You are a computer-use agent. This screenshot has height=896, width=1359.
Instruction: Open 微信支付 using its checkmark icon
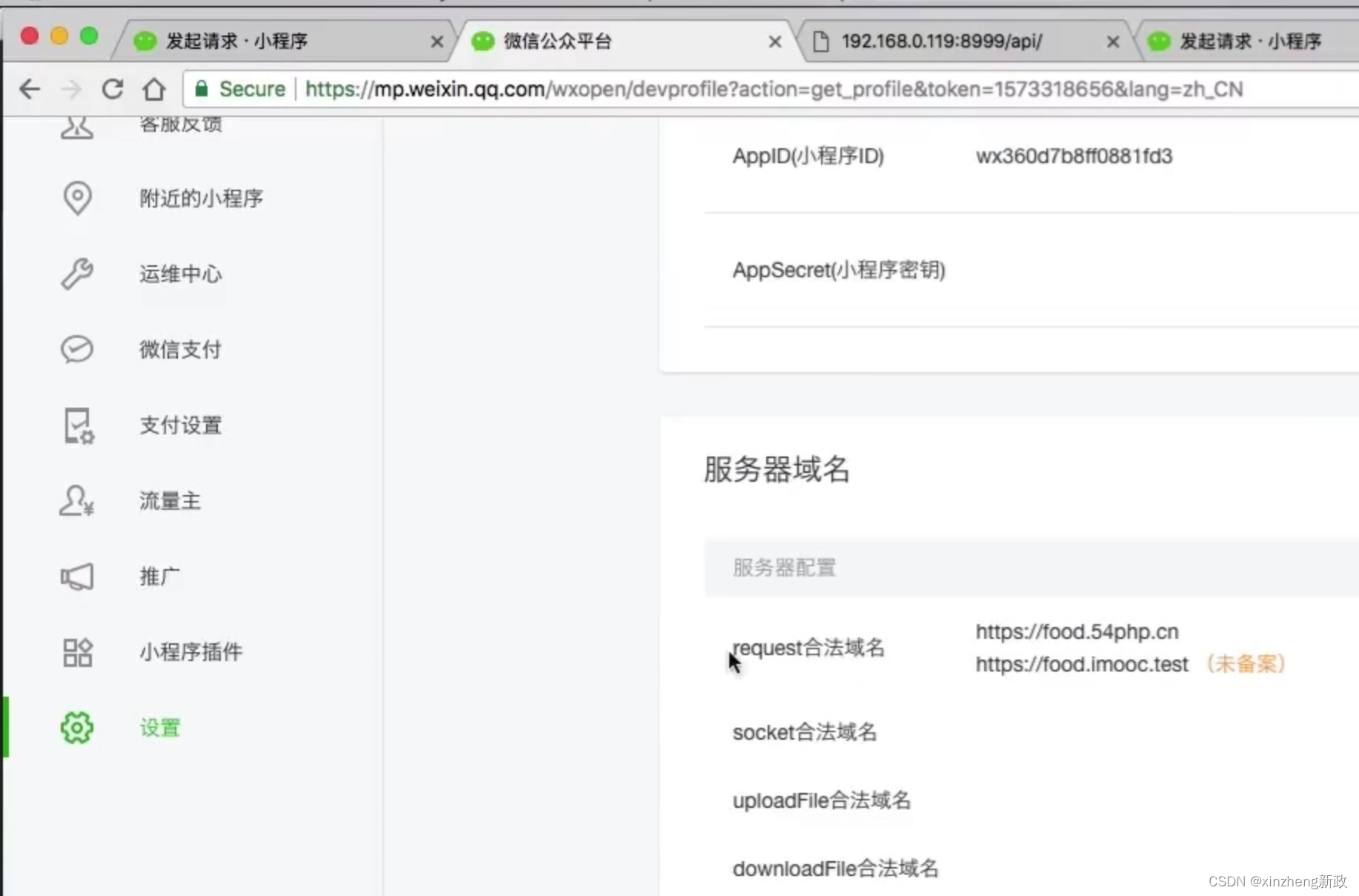click(x=76, y=349)
